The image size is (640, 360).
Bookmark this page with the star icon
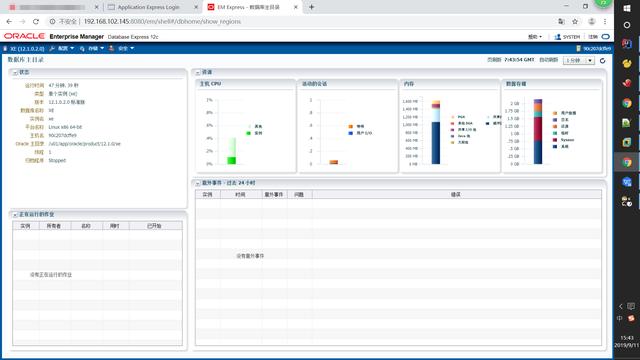575,21
